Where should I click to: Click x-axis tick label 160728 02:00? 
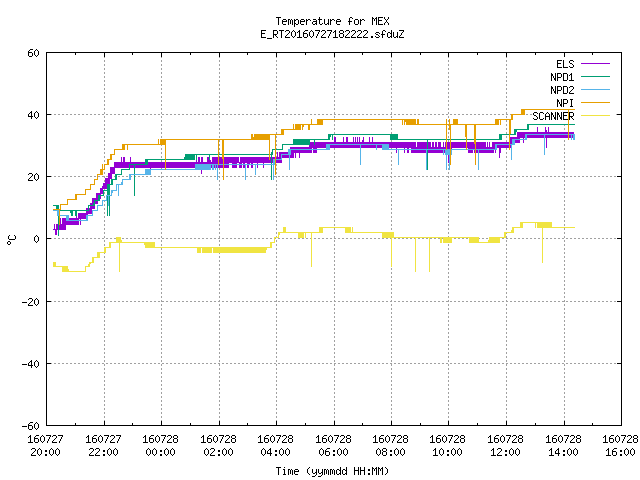pyautogui.click(x=218, y=446)
